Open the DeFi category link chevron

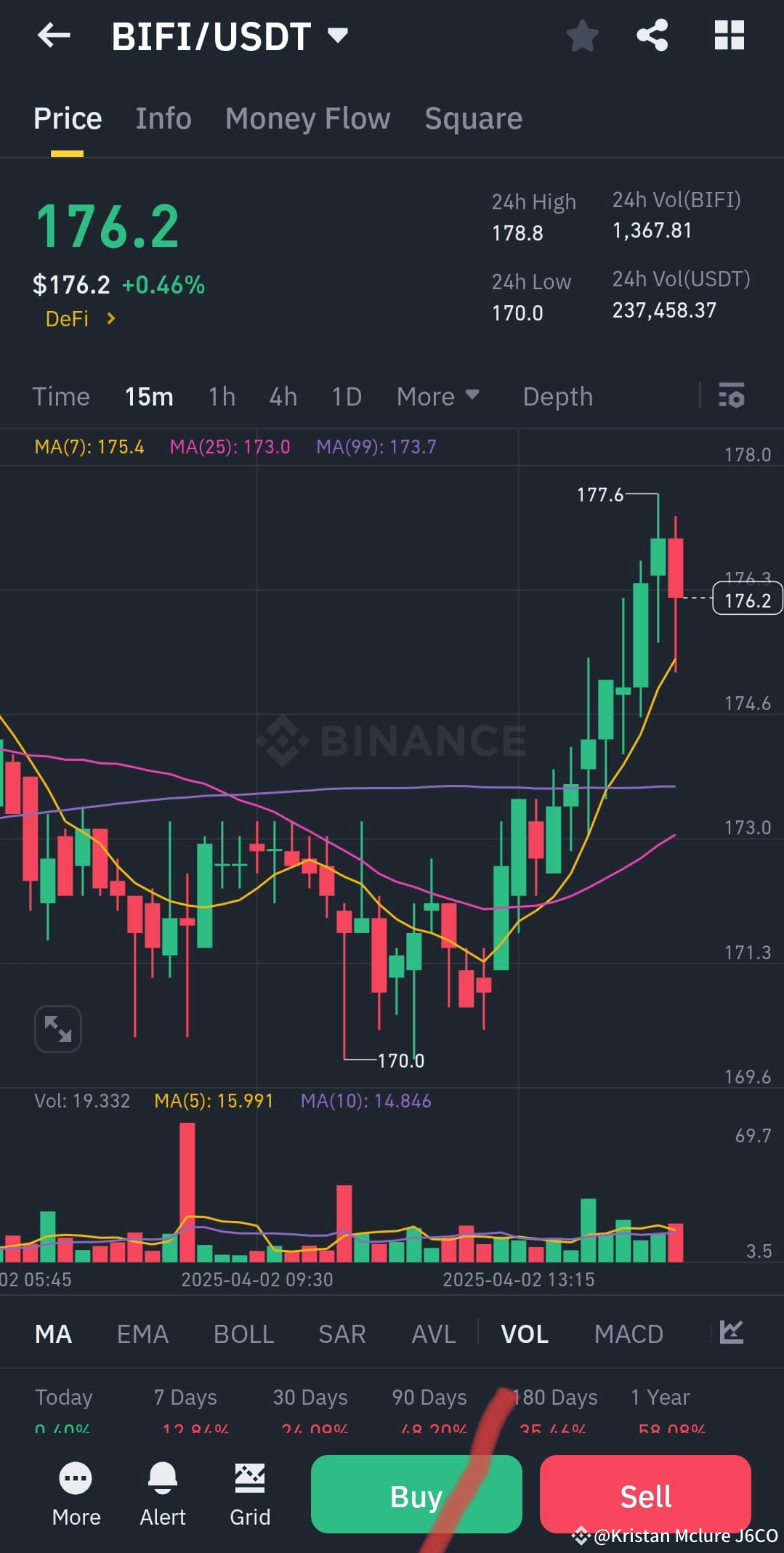(x=110, y=318)
